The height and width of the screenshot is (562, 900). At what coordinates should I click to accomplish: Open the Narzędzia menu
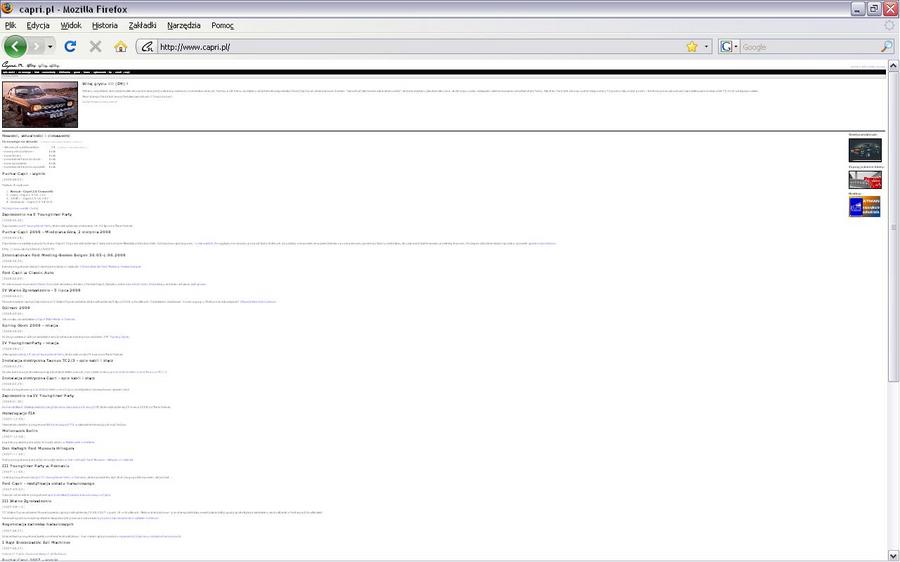click(184, 25)
